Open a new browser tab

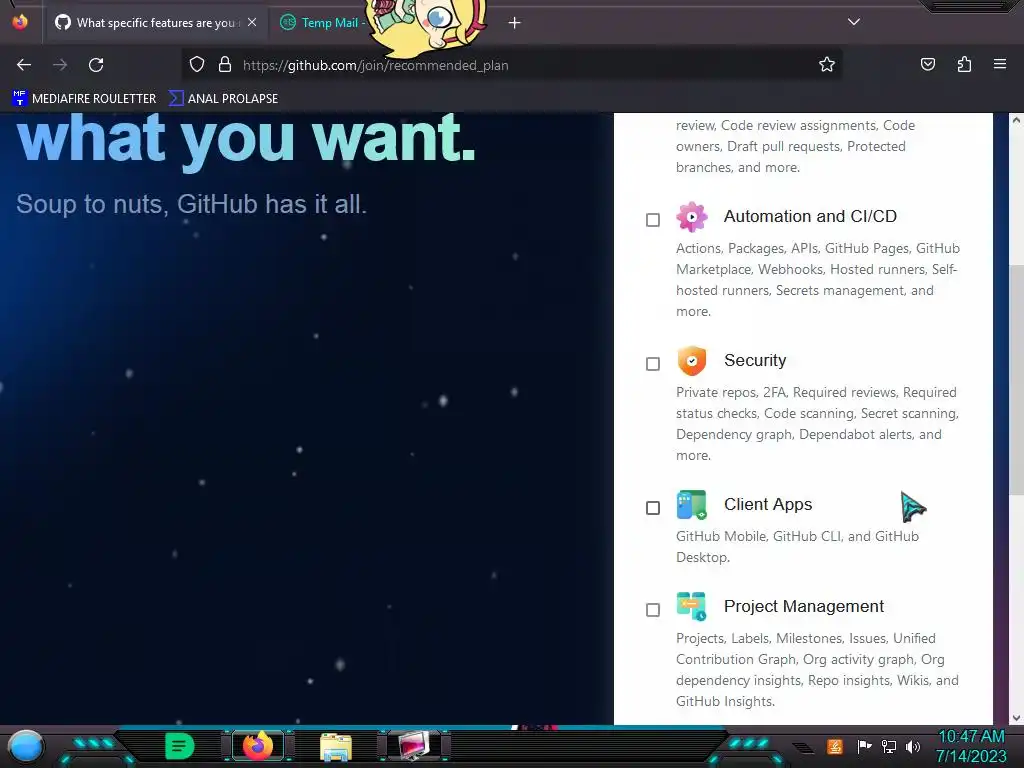point(515,23)
